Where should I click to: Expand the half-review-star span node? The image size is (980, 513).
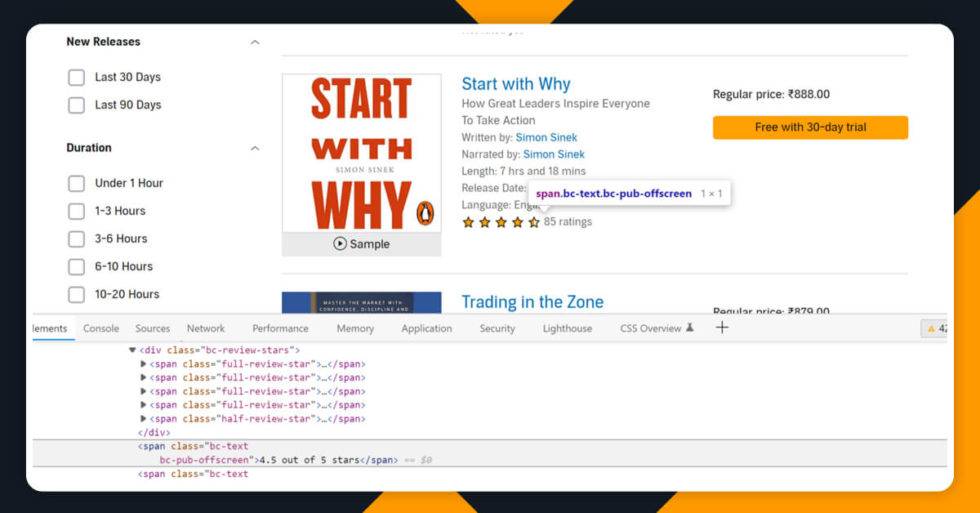pyautogui.click(x=143, y=419)
